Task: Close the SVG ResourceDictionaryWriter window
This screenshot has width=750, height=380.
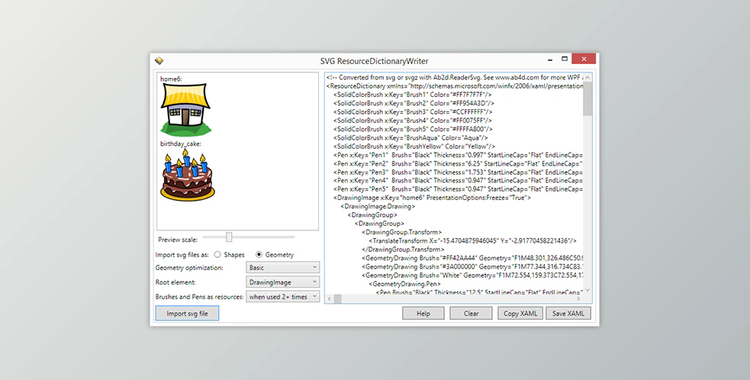Action: (584, 59)
